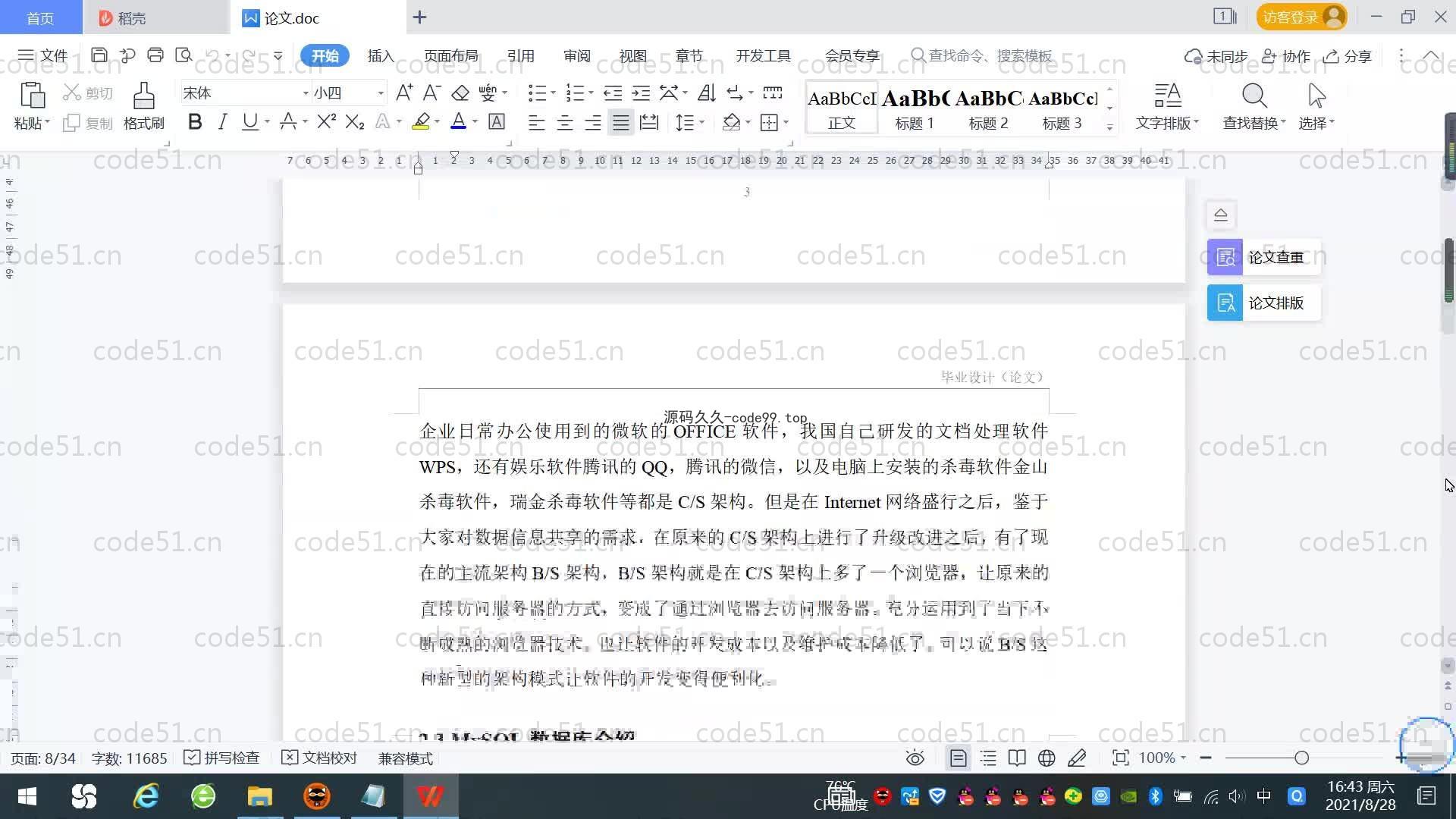Switch to outline view in status bar
Viewport: 1456px width, 819px height.
[x=988, y=758]
